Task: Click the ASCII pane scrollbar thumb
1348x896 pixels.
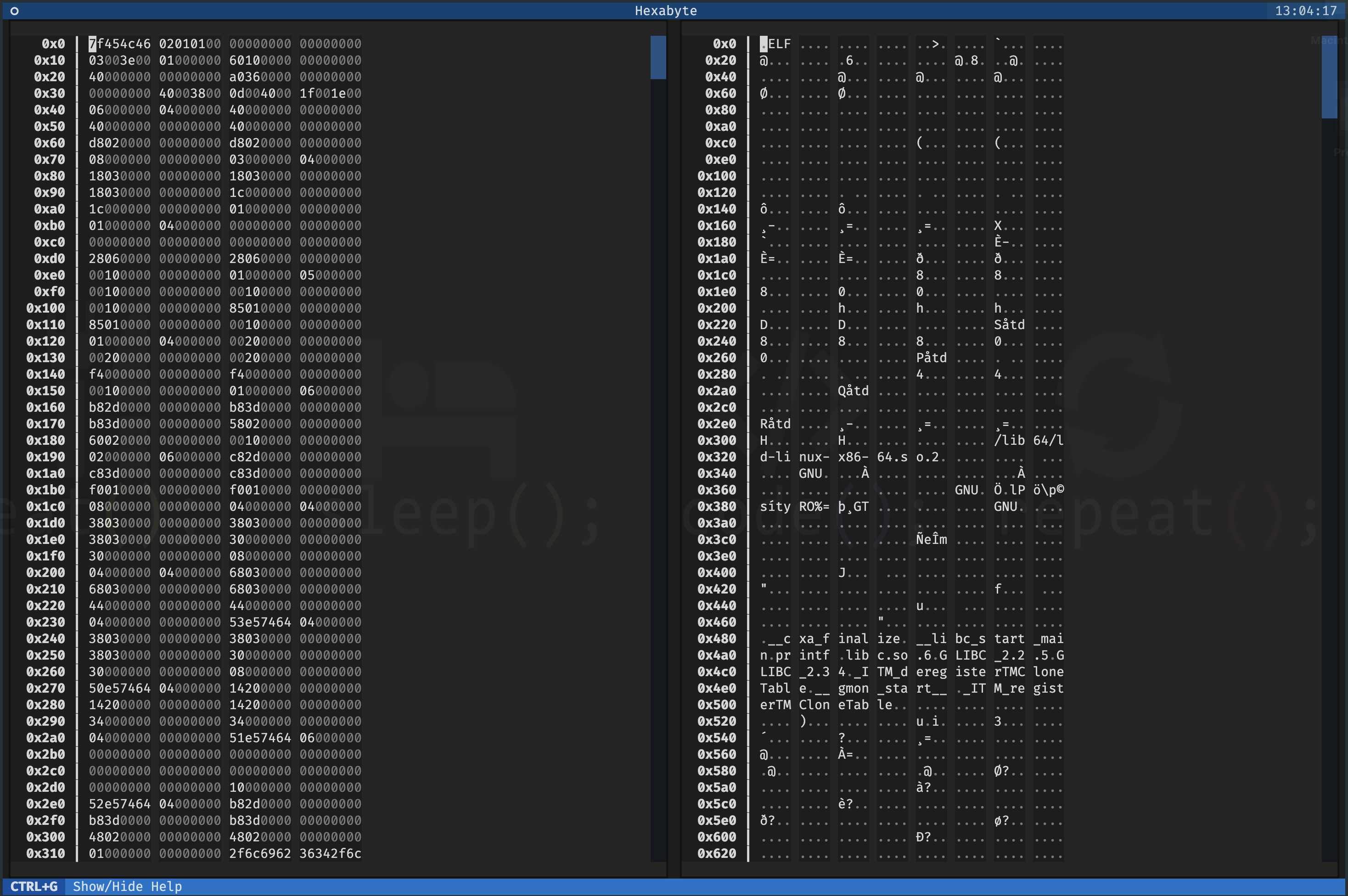Action: click(1329, 77)
